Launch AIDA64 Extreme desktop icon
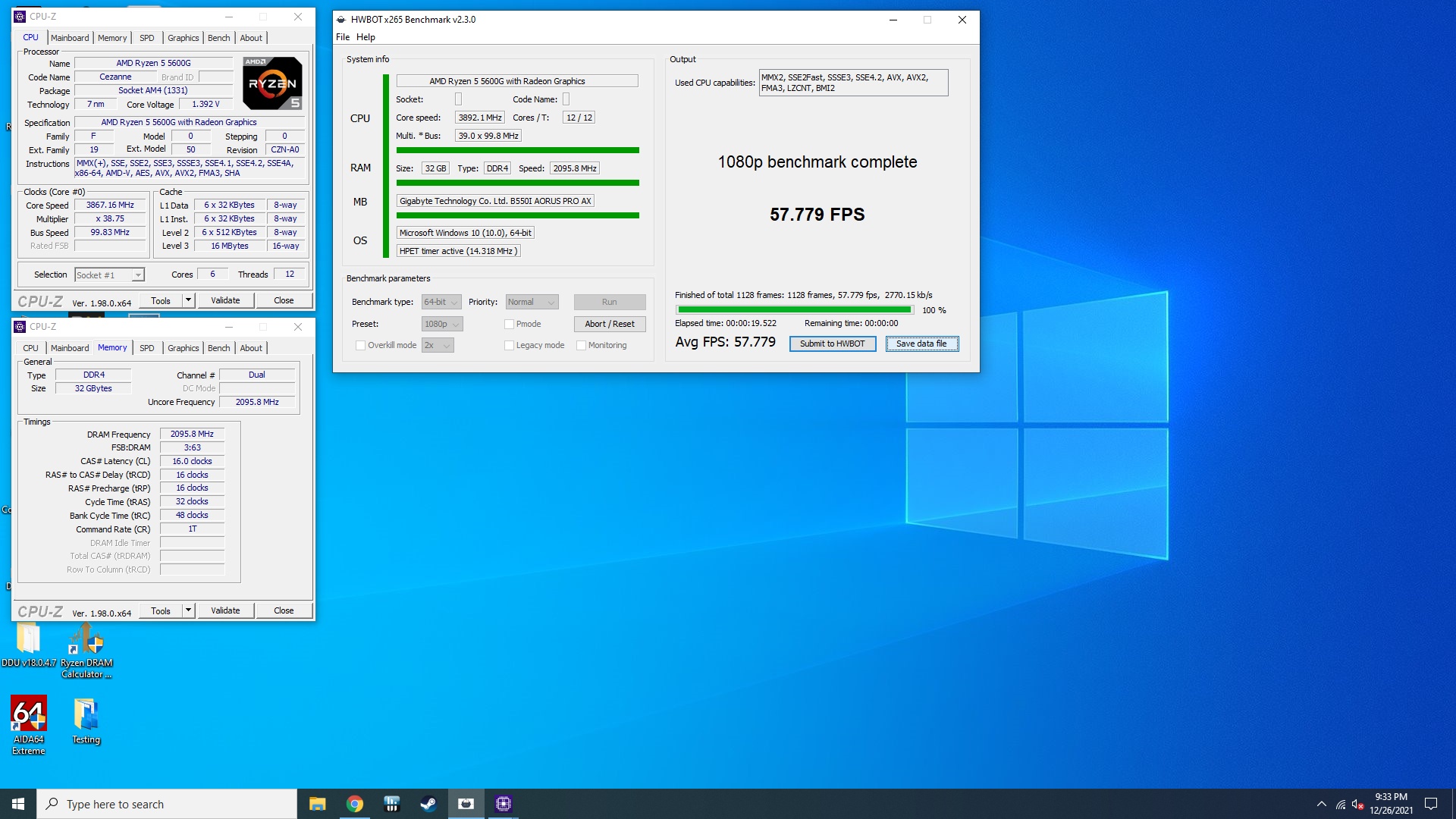Image resolution: width=1456 pixels, height=819 pixels. 29,725
